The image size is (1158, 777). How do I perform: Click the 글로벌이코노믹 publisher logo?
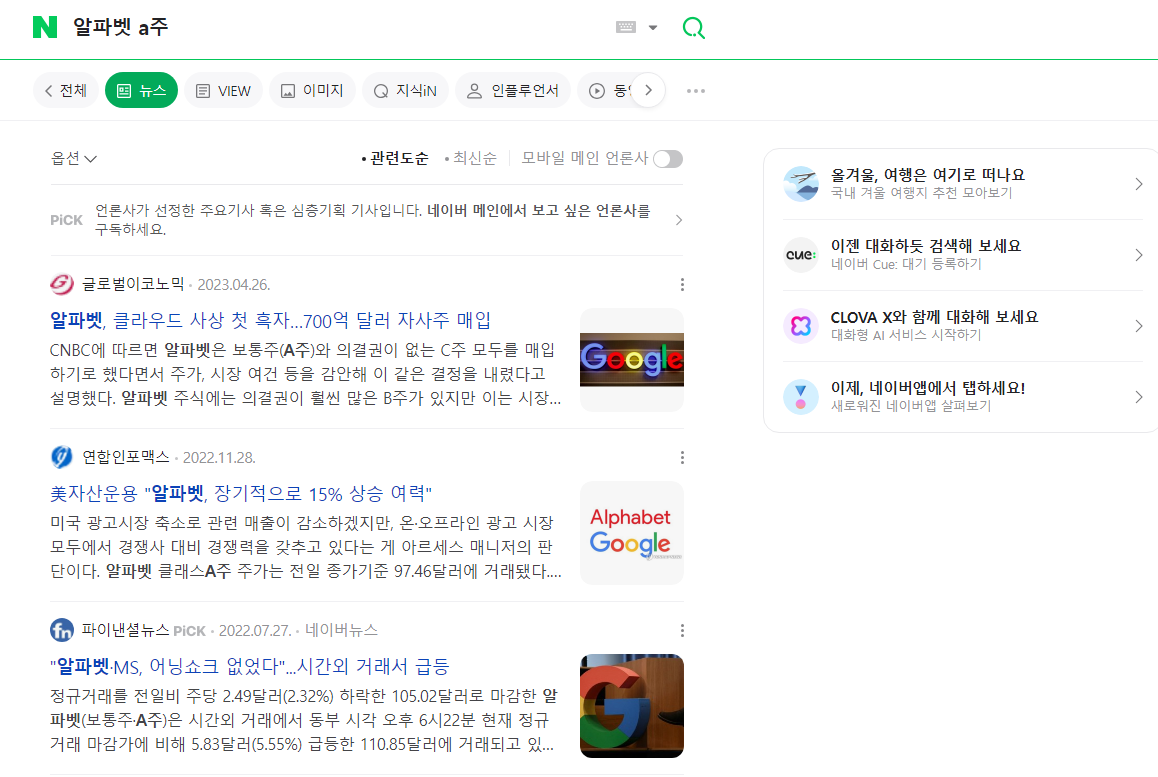[x=62, y=284]
